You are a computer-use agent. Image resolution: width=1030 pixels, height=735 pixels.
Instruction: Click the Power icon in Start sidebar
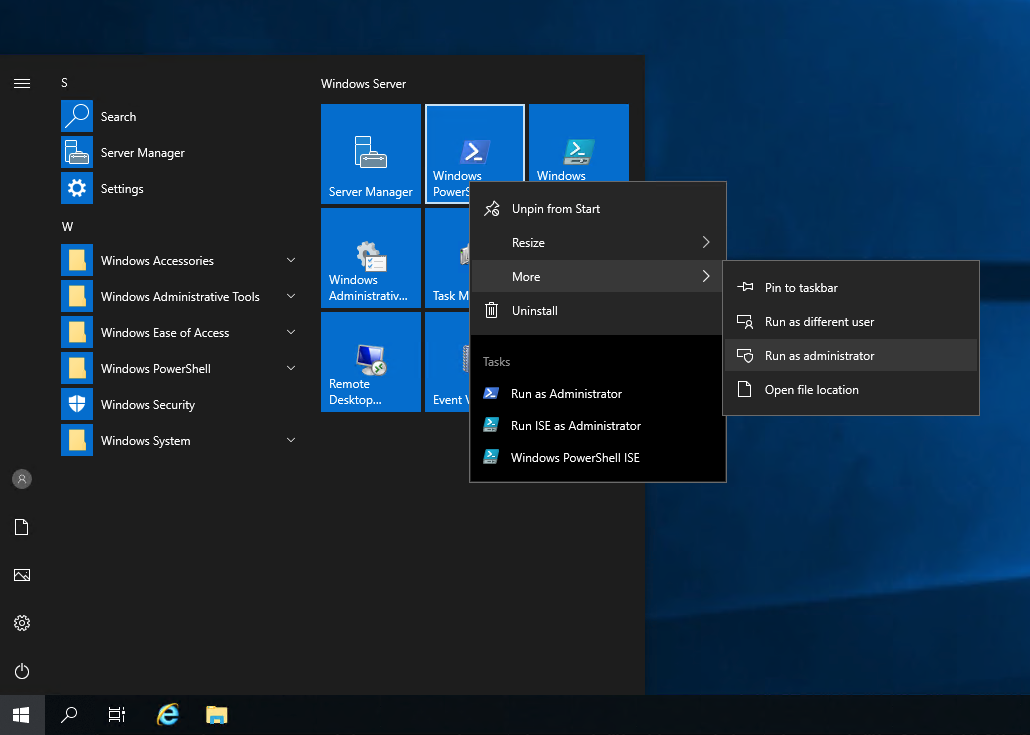(x=22, y=671)
